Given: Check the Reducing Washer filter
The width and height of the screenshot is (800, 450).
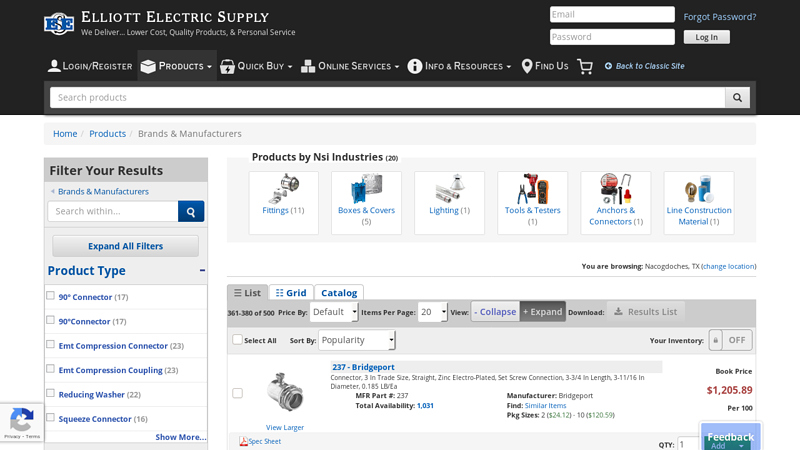Looking at the screenshot, I should tap(51, 393).
